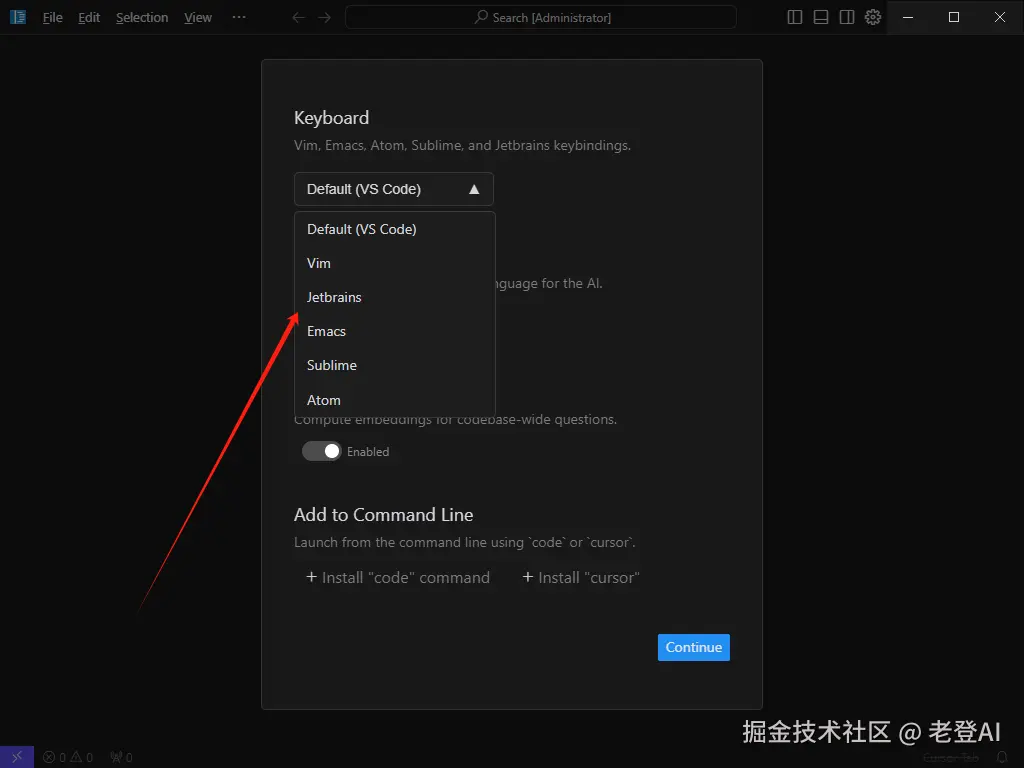The image size is (1024, 768).
Task: Close the Cursor window
Action: (1000, 18)
